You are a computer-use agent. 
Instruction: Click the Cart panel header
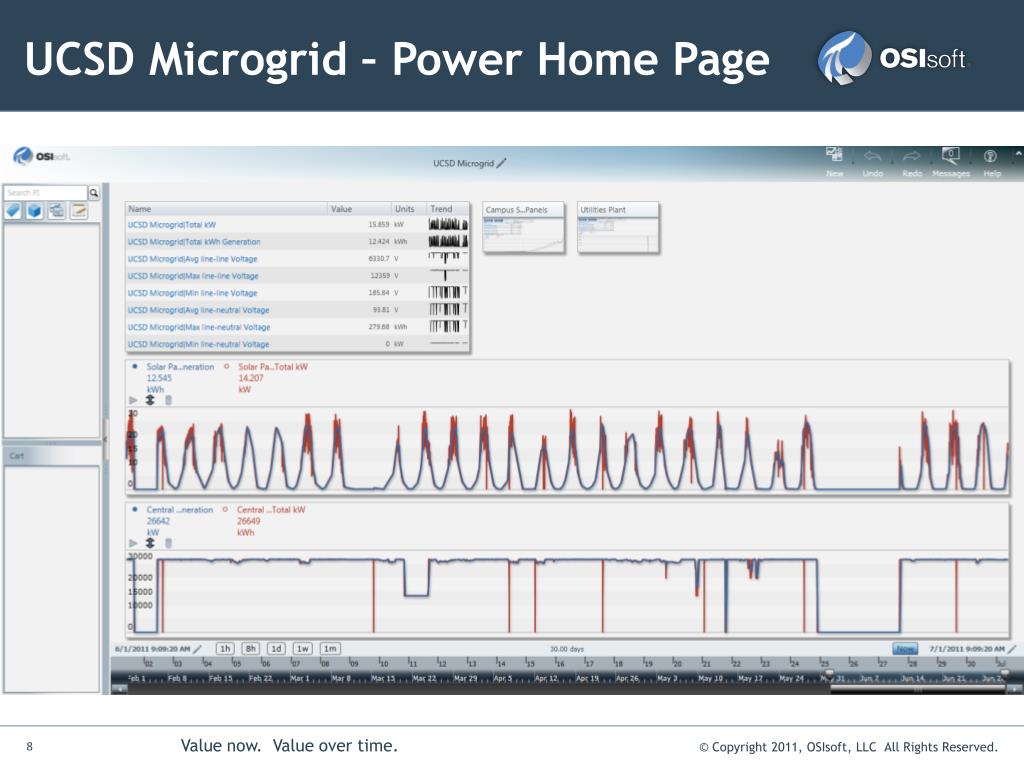[52, 456]
